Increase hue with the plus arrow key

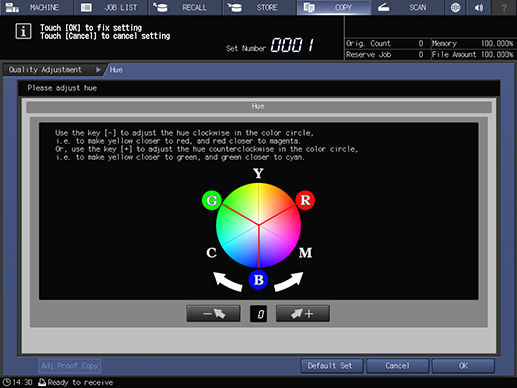click(x=303, y=314)
